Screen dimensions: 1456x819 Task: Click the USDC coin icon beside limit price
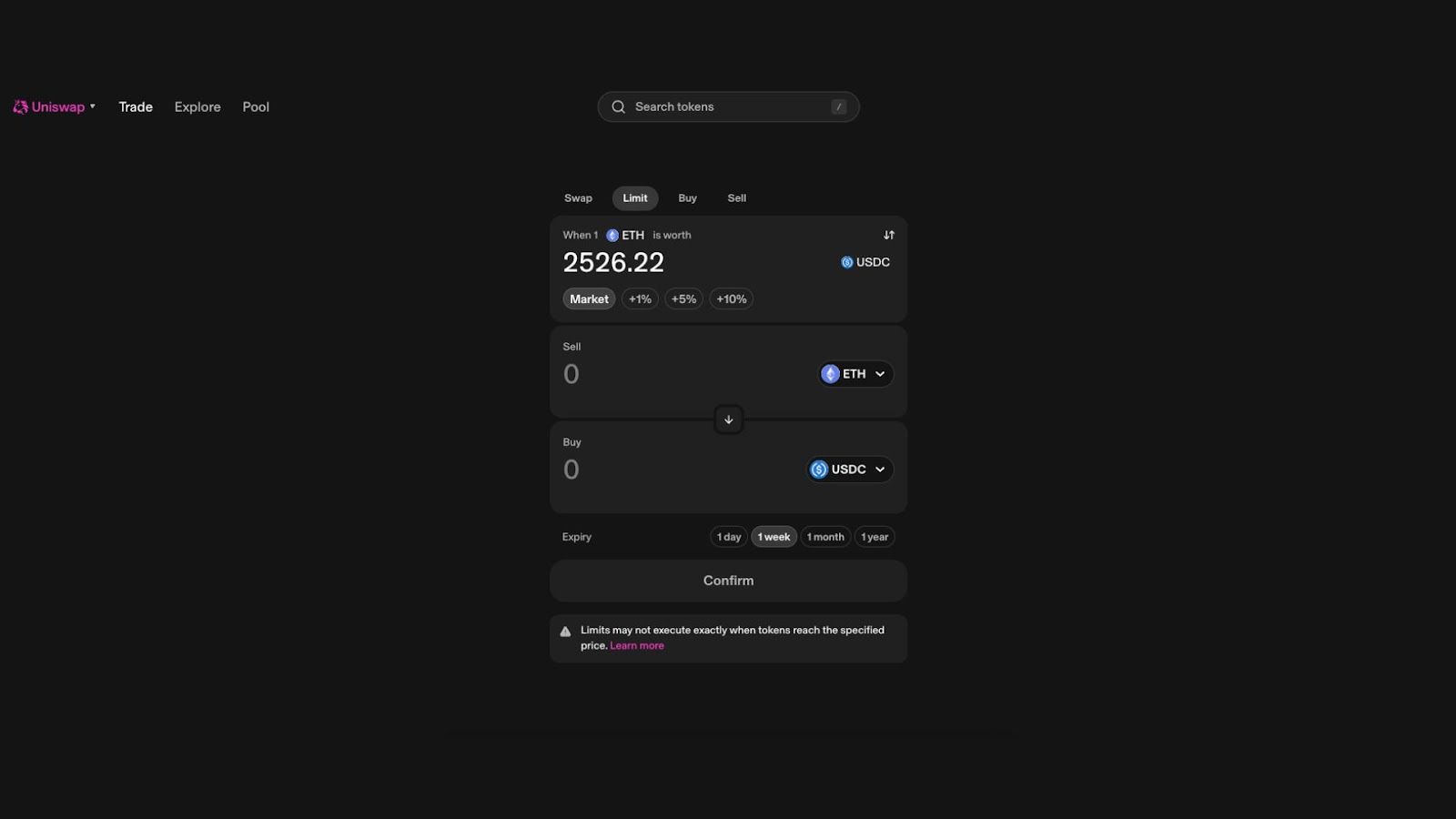pos(847,262)
